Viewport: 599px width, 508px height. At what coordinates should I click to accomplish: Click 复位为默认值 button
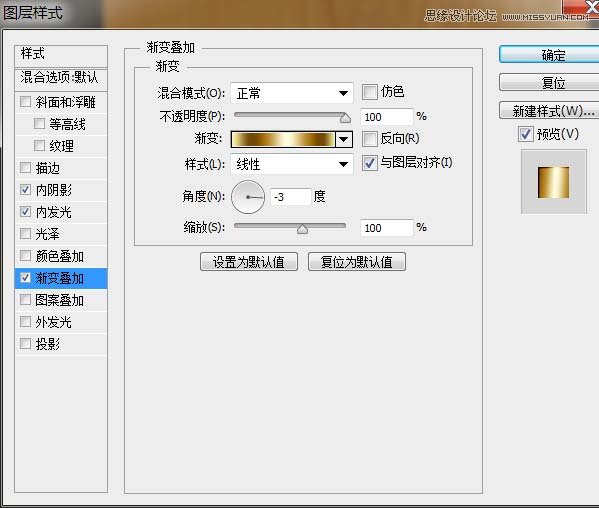pyautogui.click(x=357, y=262)
